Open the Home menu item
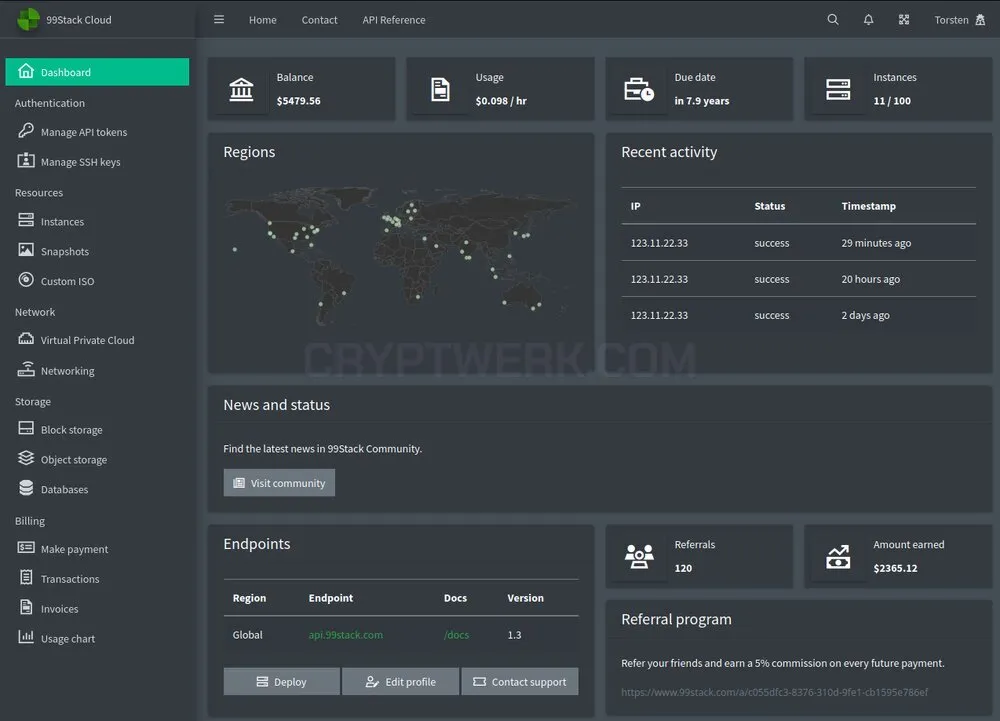 [x=263, y=20]
